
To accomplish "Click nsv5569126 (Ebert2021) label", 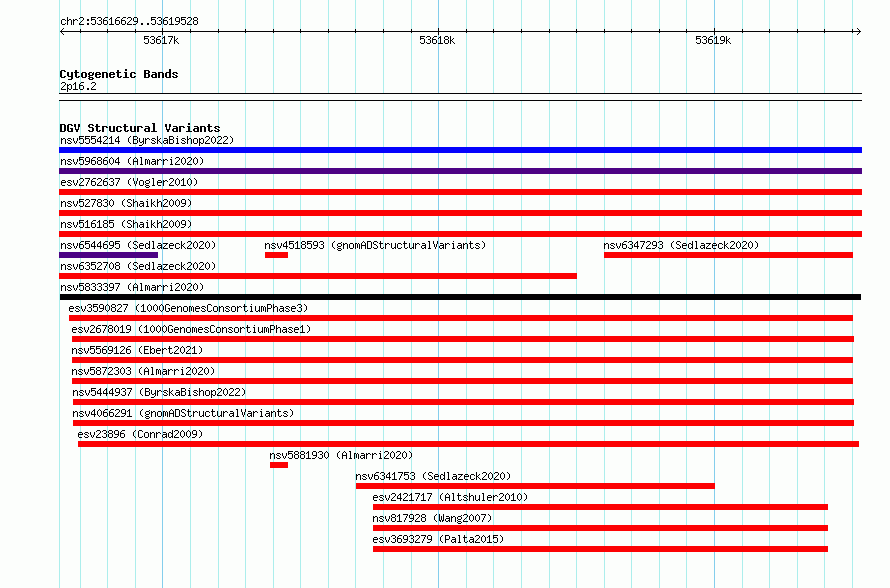I will tap(137, 350).
